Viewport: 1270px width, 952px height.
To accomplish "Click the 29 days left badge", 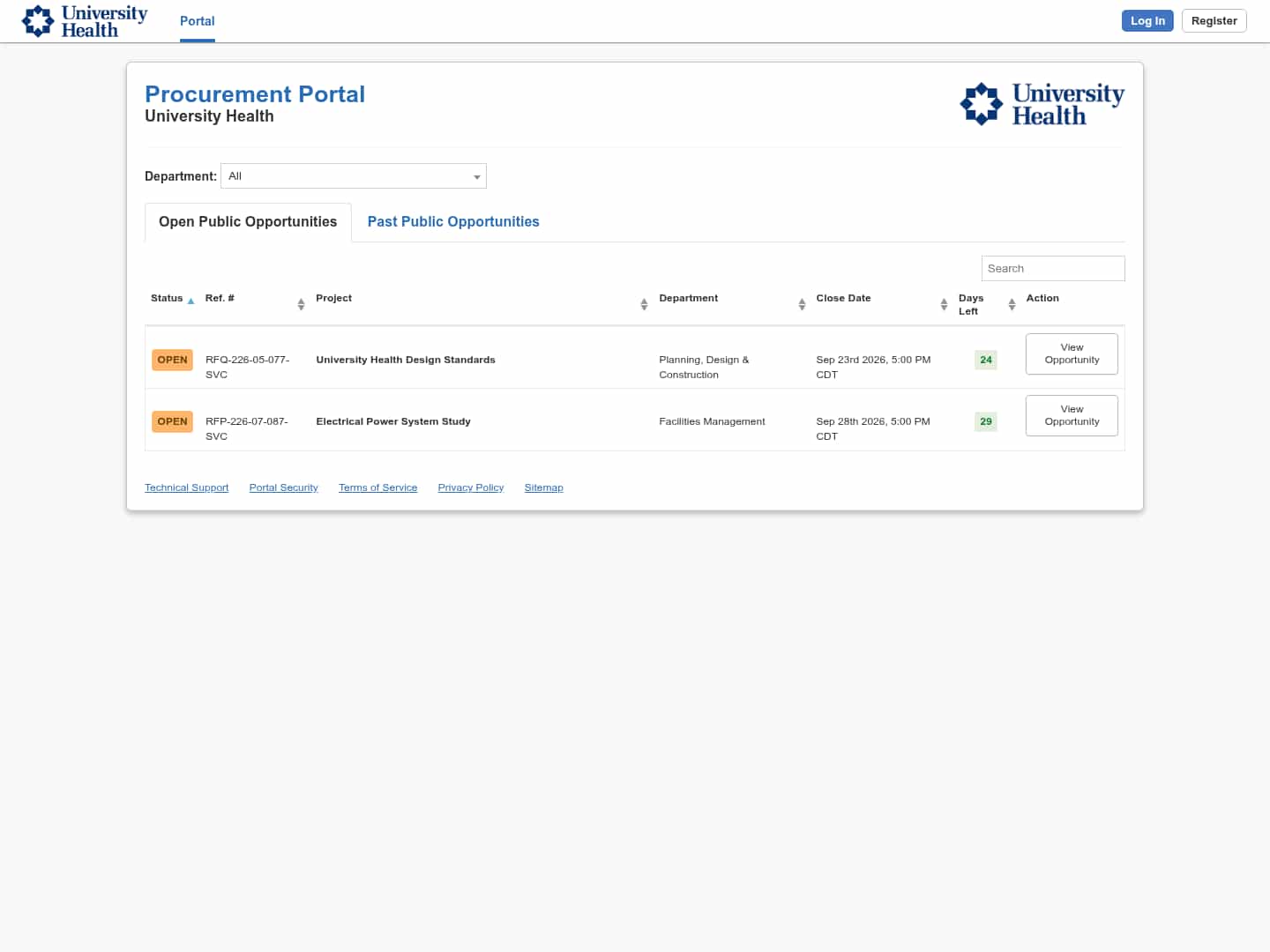I will (986, 421).
